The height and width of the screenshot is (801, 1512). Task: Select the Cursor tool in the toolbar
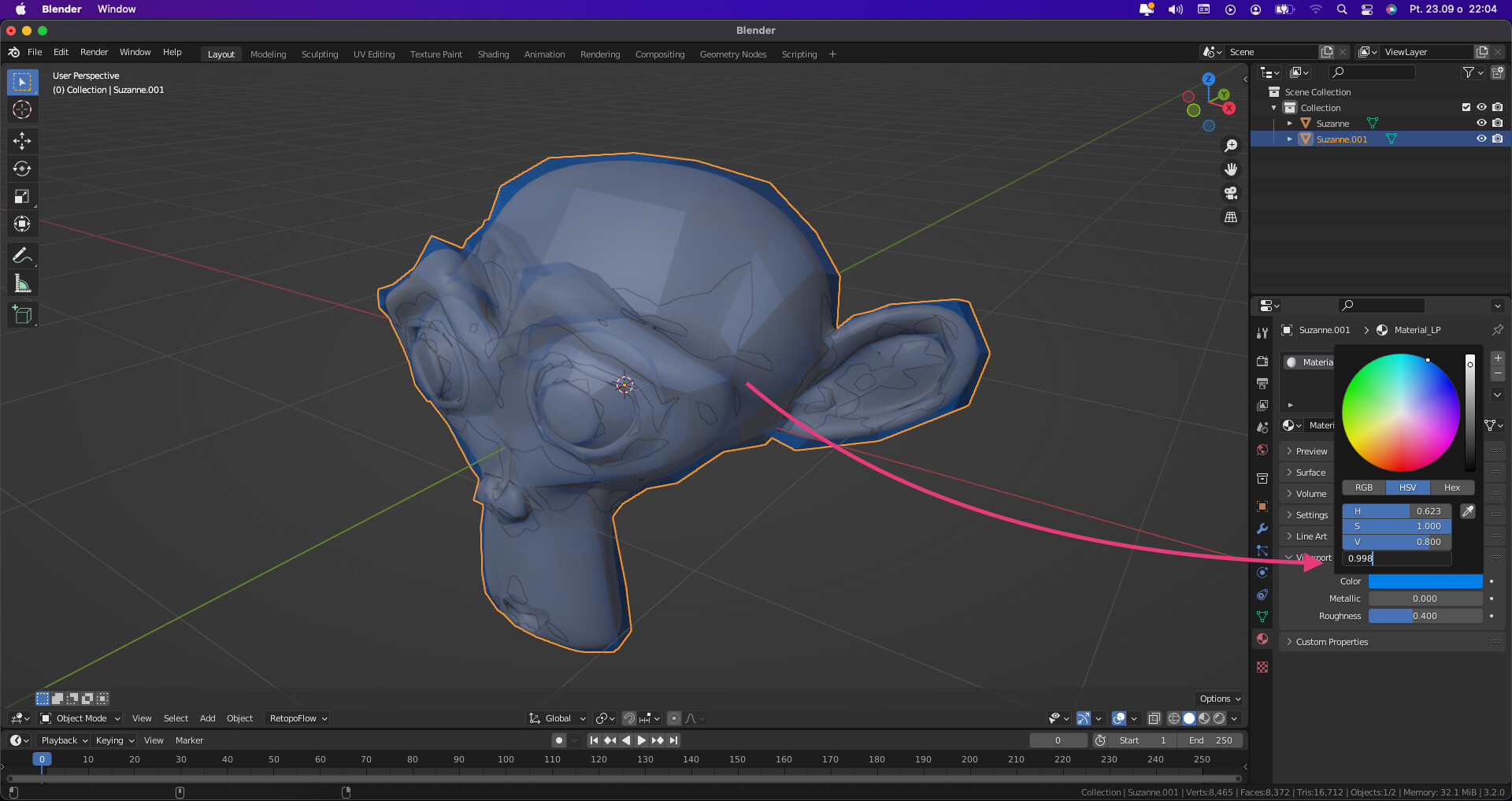click(x=22, y=109)
